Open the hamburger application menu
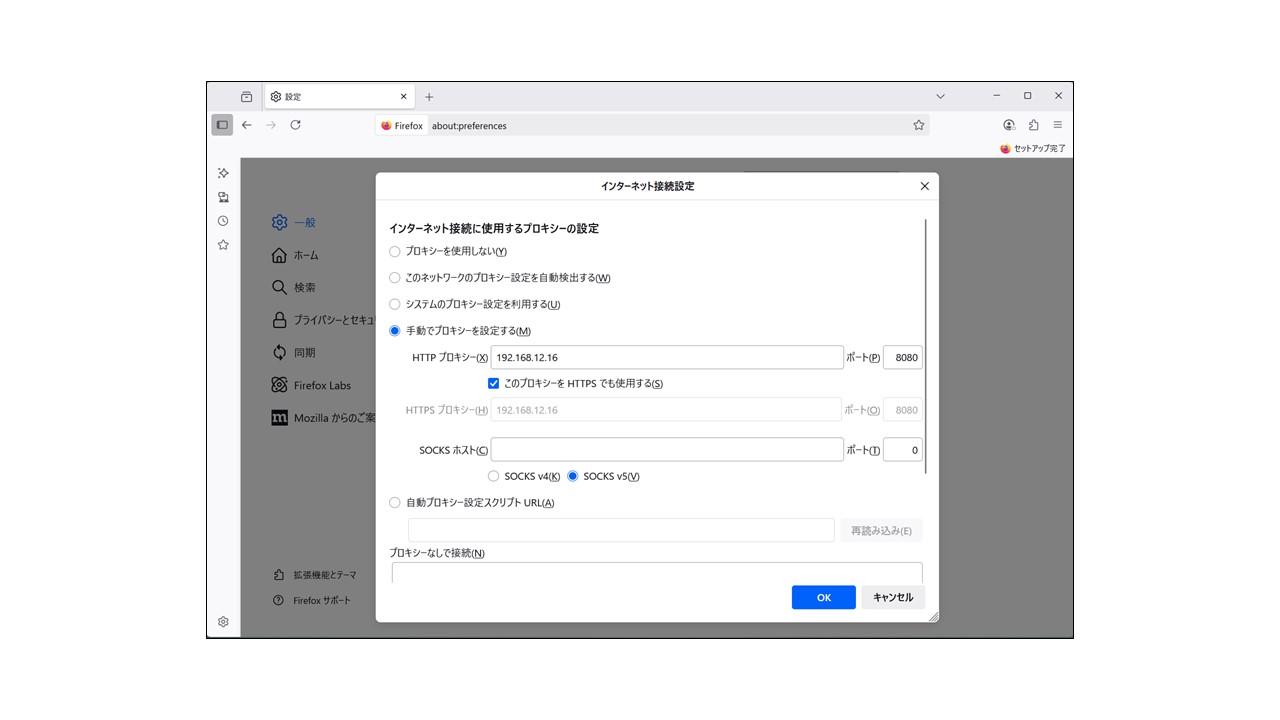The height and width of the screenshot is (720, 1280). [1057, 125]
